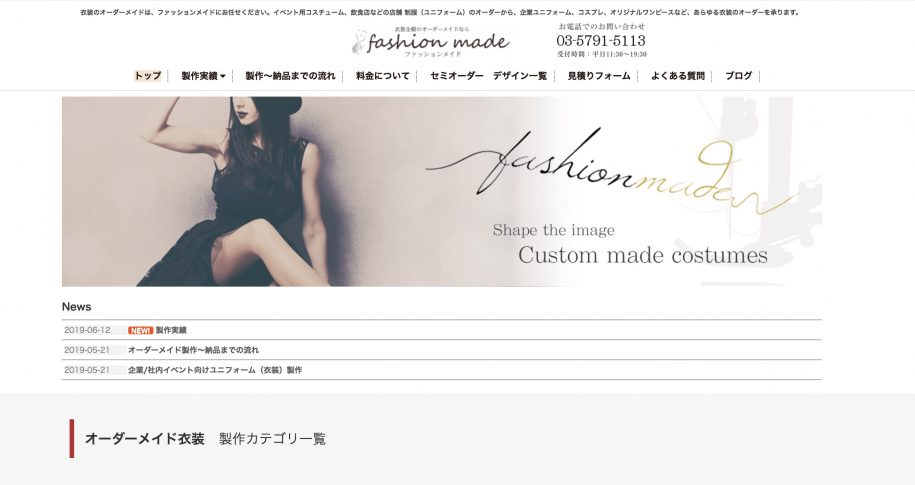Click the dropdown arrow beside 製作実績

click(223, 76)
